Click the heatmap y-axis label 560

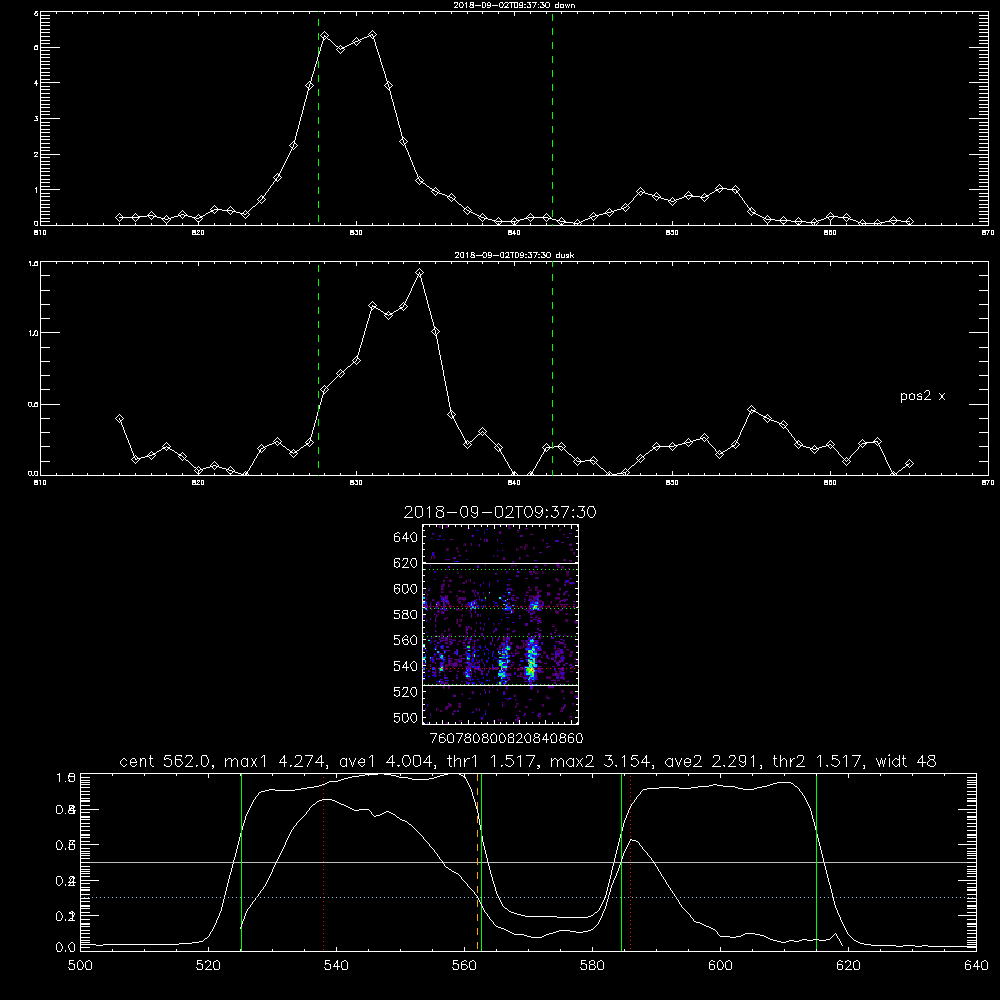coord(405,640)
